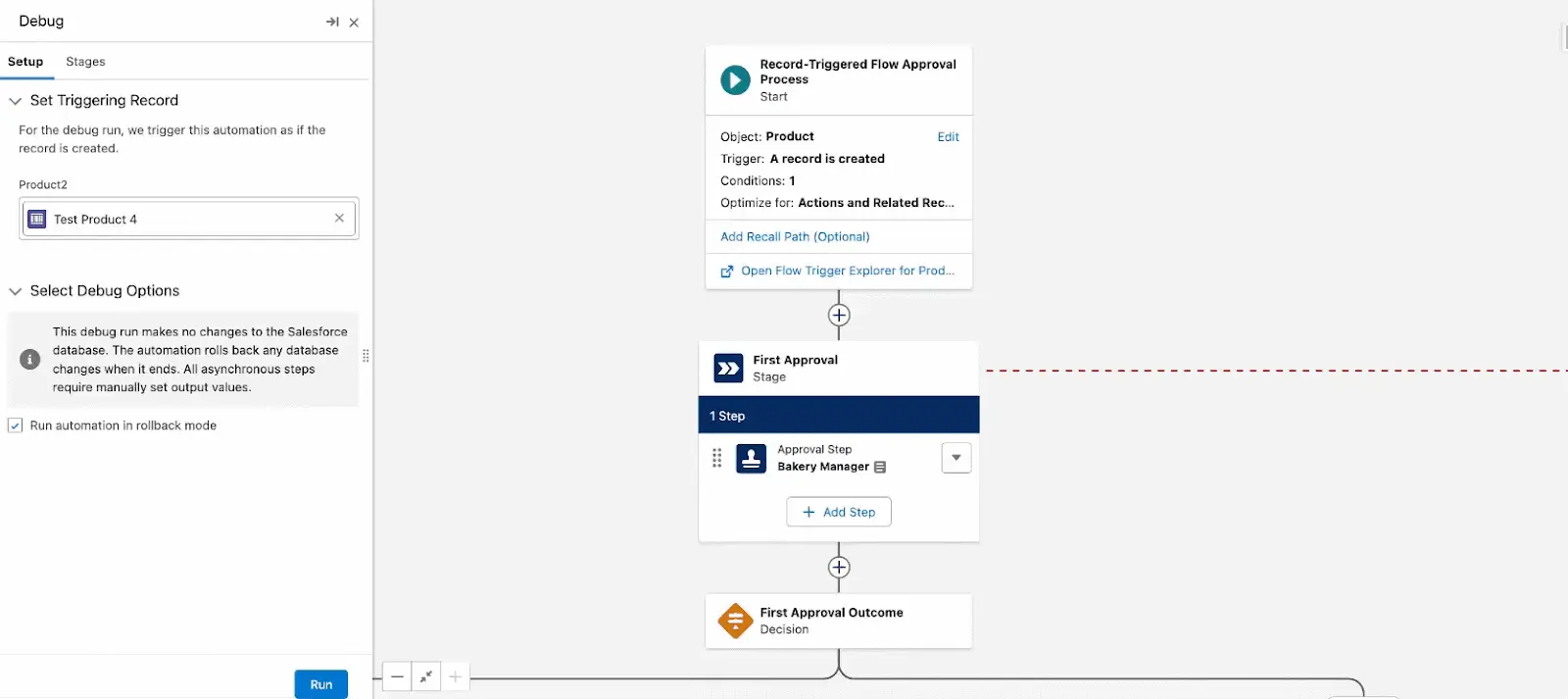Viewport: 1568px width, 699px height.
Task: Open the Approval Step dropdown menu
Action: [955, 458]
